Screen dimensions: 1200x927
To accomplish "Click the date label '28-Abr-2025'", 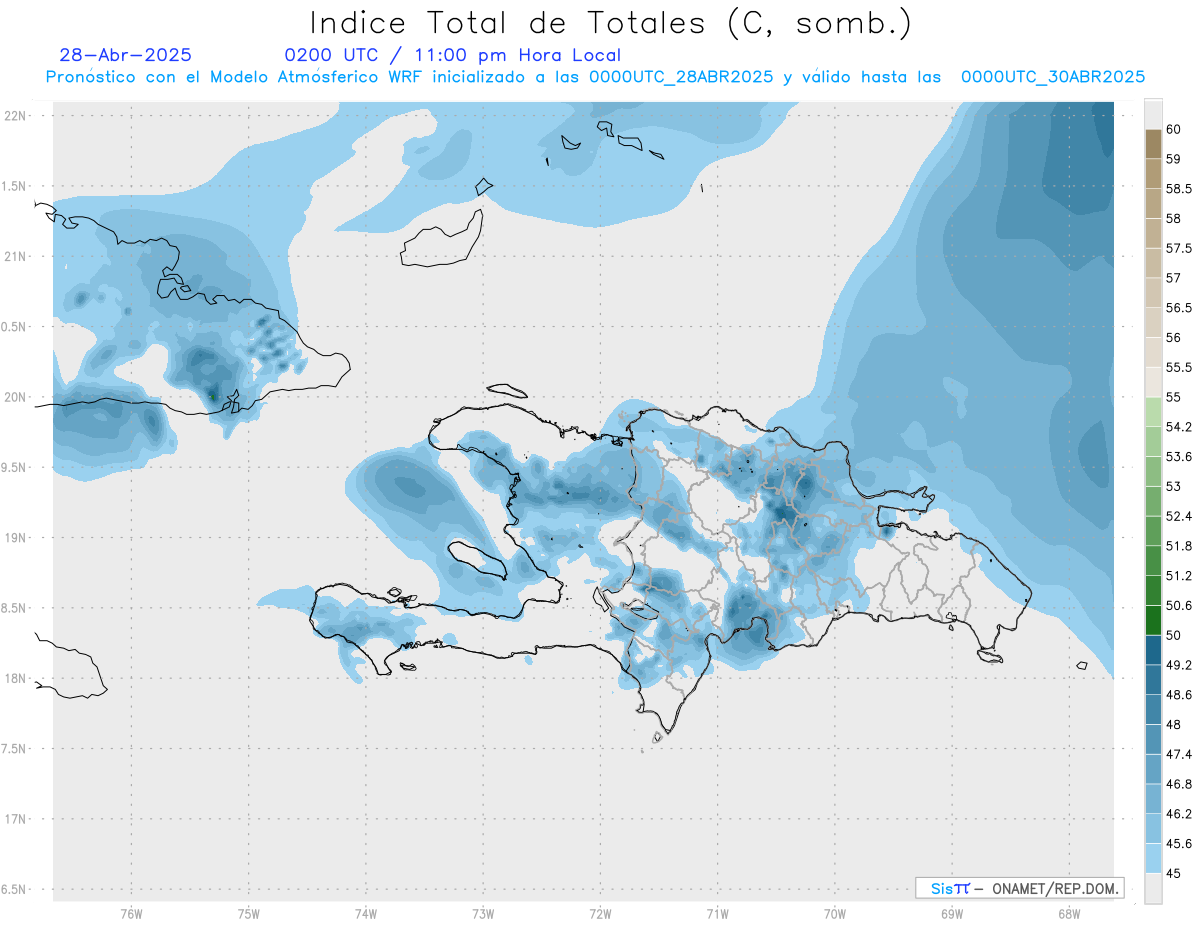I will [125, 55].
